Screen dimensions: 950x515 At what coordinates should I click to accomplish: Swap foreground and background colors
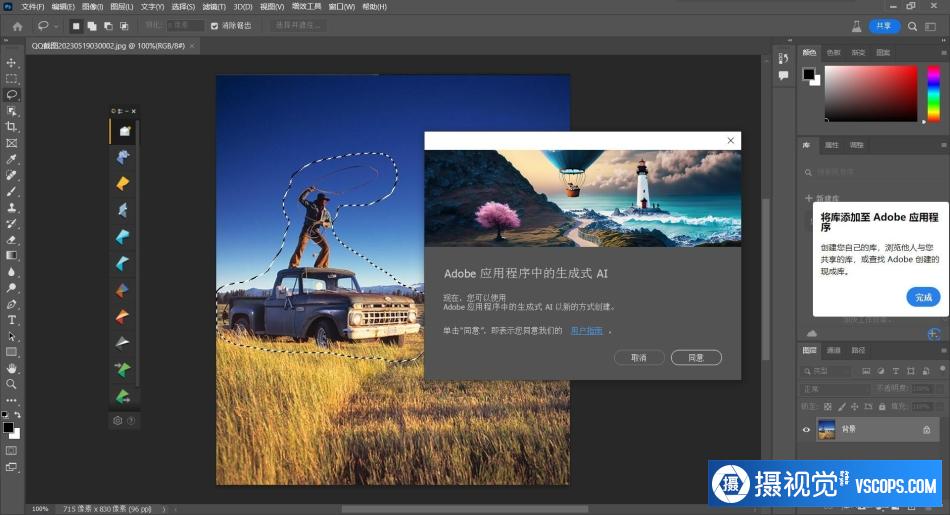tap(18, 415)
